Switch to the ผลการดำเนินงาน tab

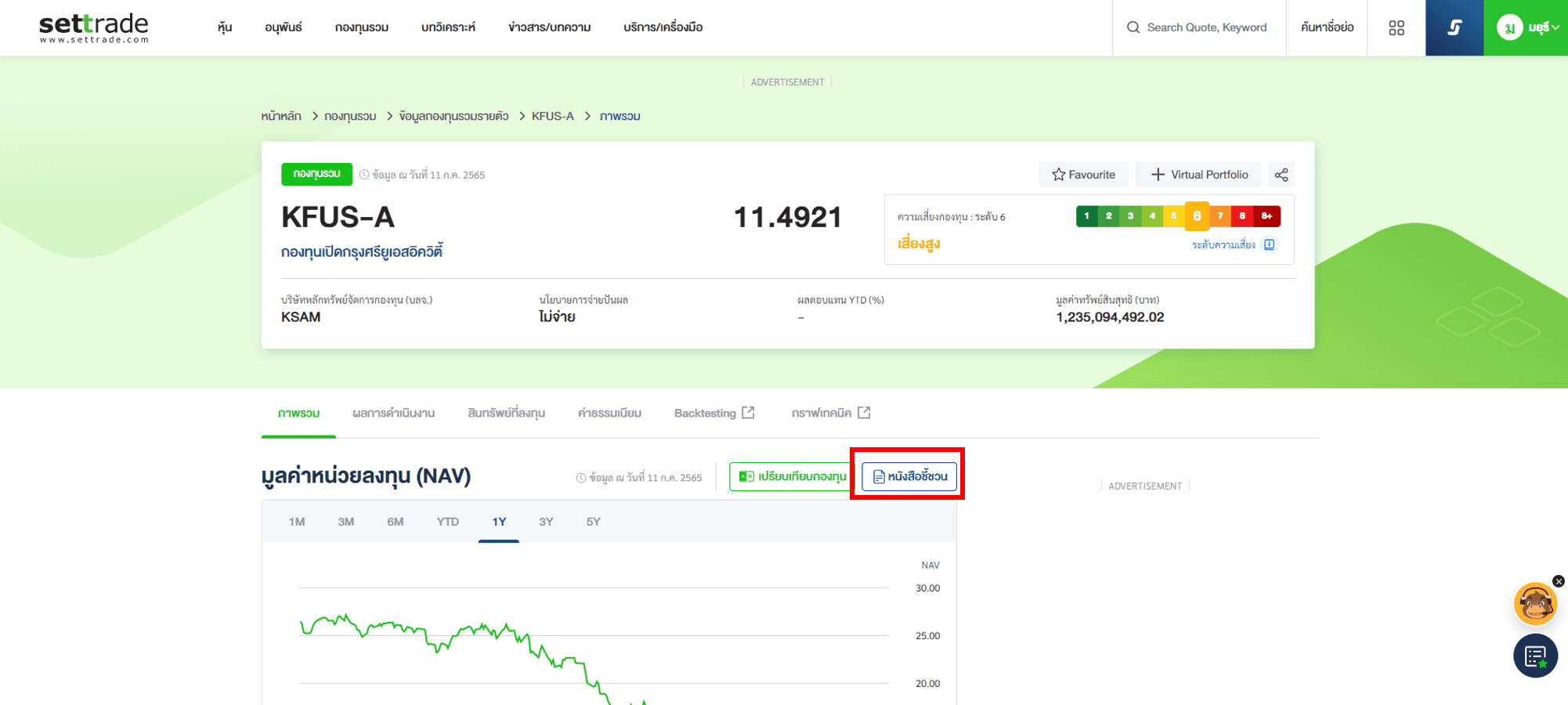point(393,413)
